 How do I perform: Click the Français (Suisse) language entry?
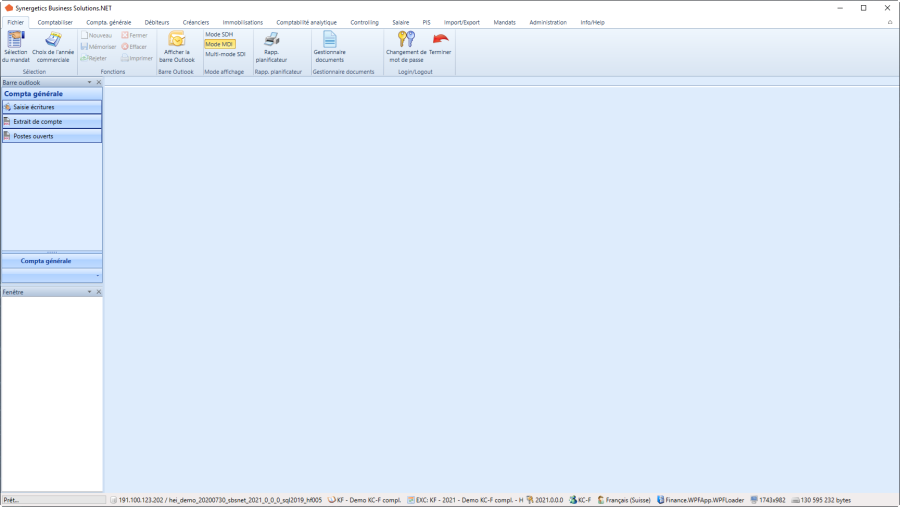click(624, 500)
